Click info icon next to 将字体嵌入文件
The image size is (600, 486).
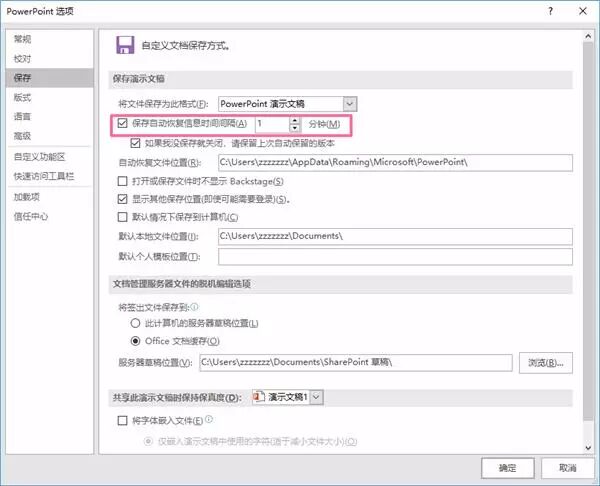209,419
